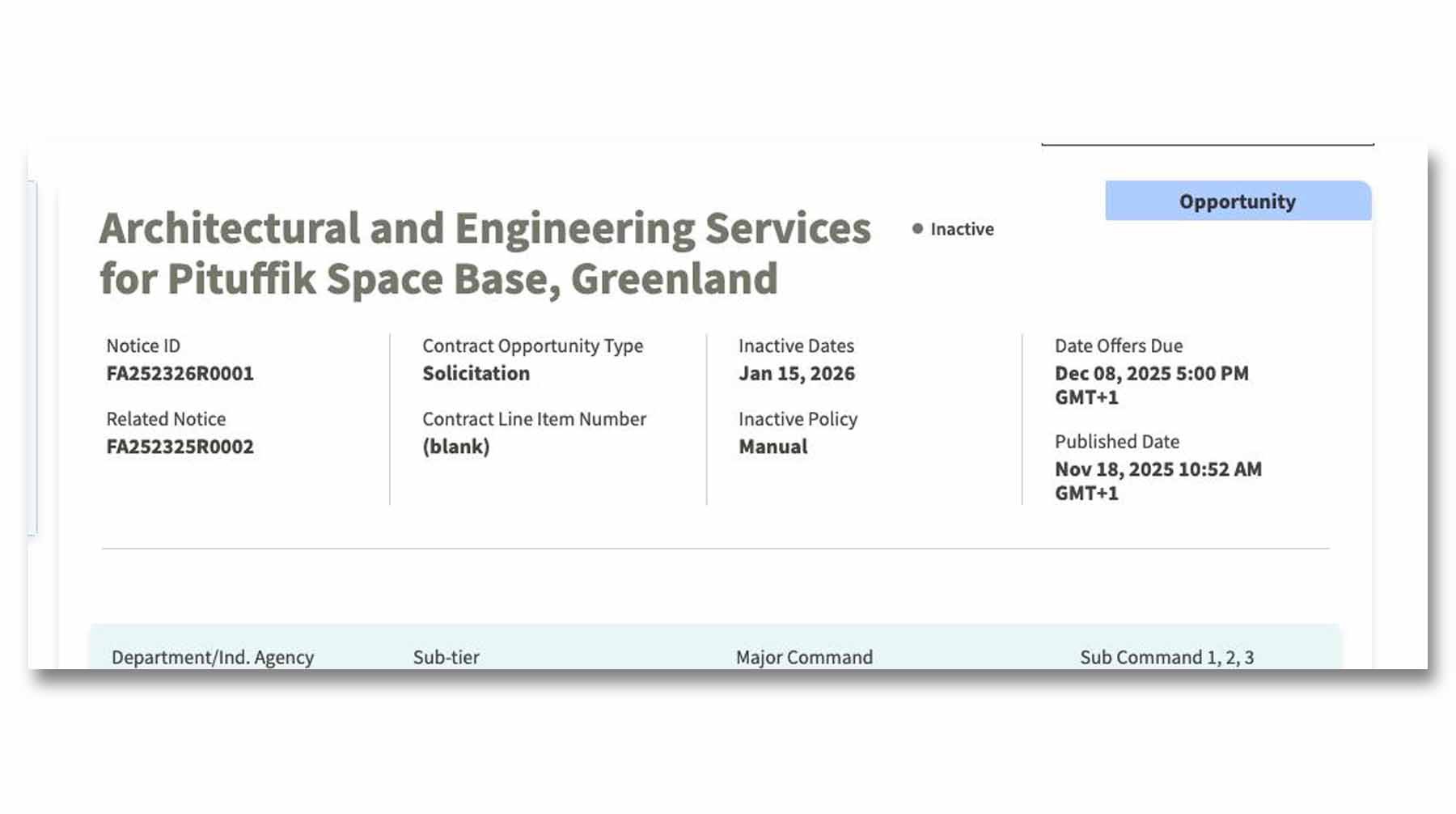Click the Sub Command 1, 2, 3 header
1456x814 pixels.
(x=1166, y=657)
